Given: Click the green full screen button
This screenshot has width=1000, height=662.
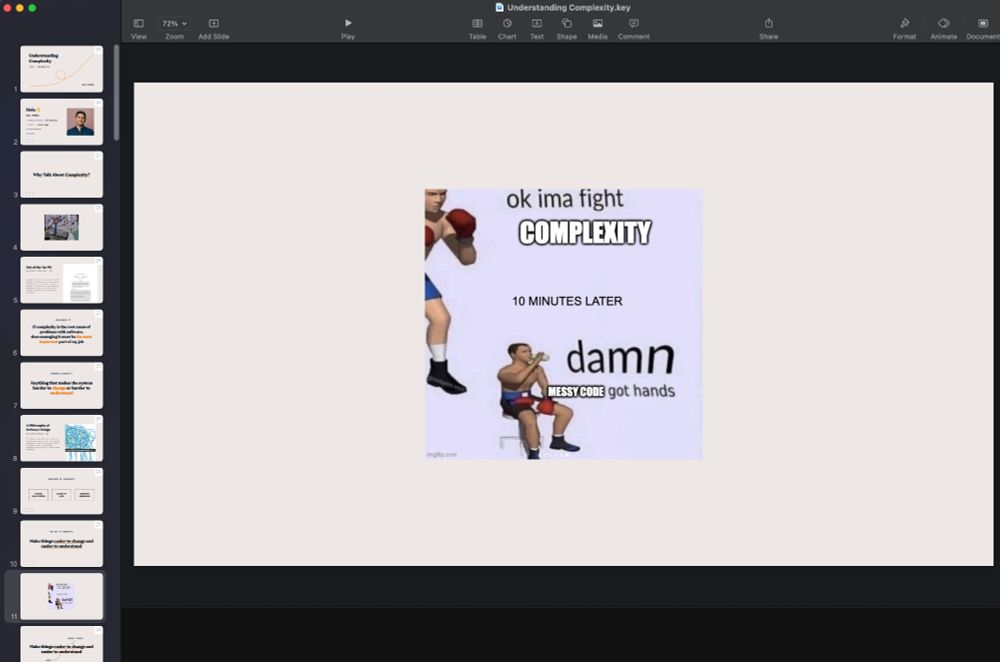Looking at the screenshot, I should (x=32, y=8).
